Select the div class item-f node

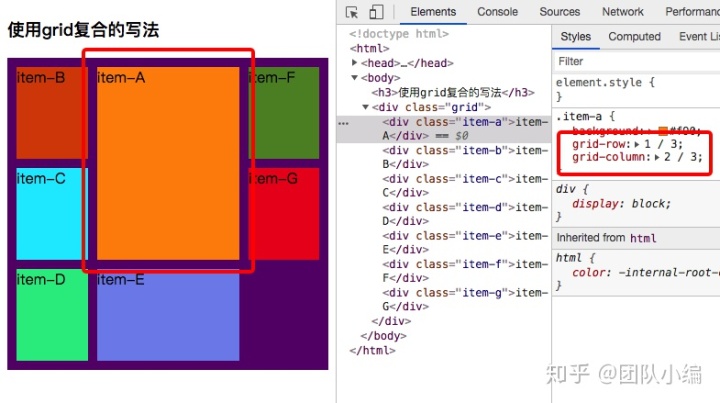coord(465,271)
